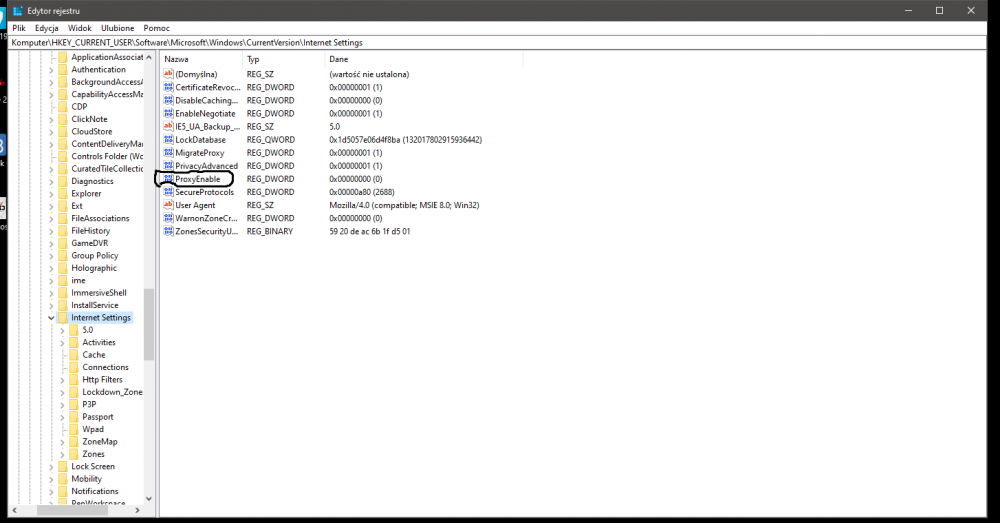
Task: Sort by the Nazwa column header
Action: click(200, 60)
